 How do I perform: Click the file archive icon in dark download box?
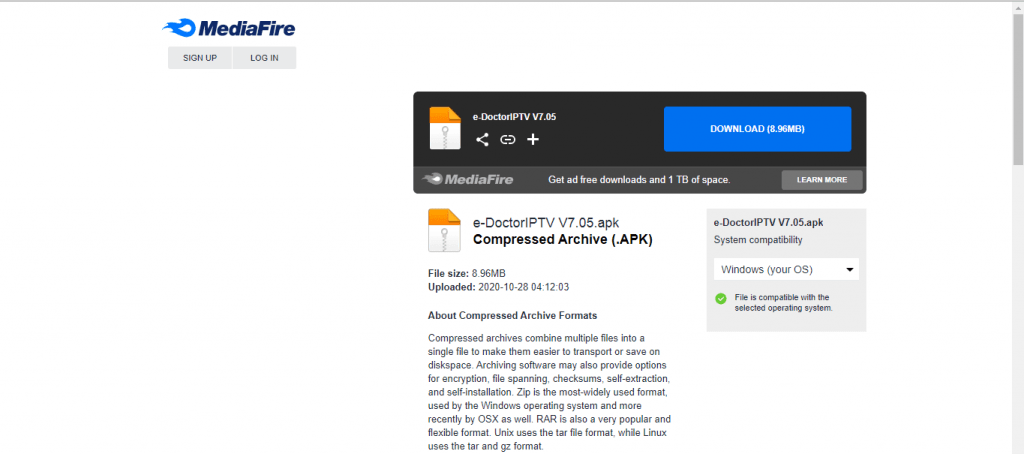(x=445, y=128)
